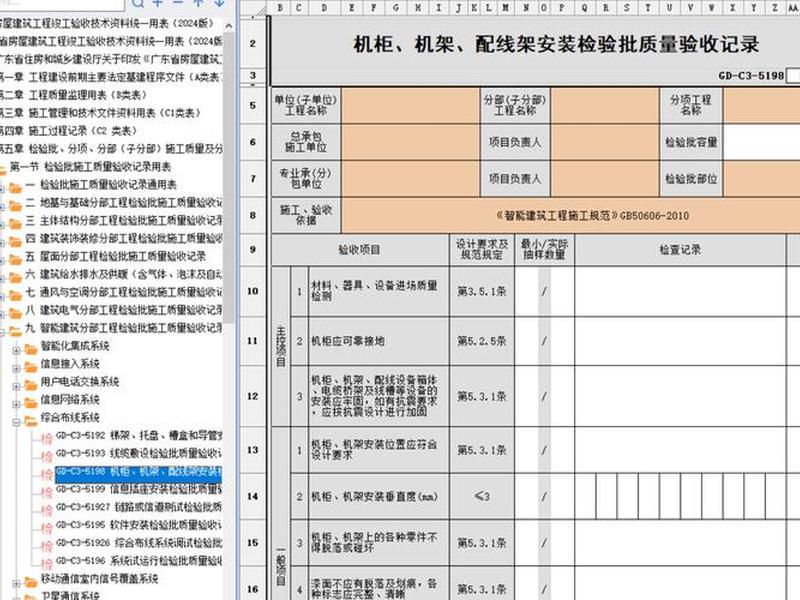Click the folder icon beside 七 通风与空调分部工程
This screenshot has height=600, width=800.
[x=16, y=295]
